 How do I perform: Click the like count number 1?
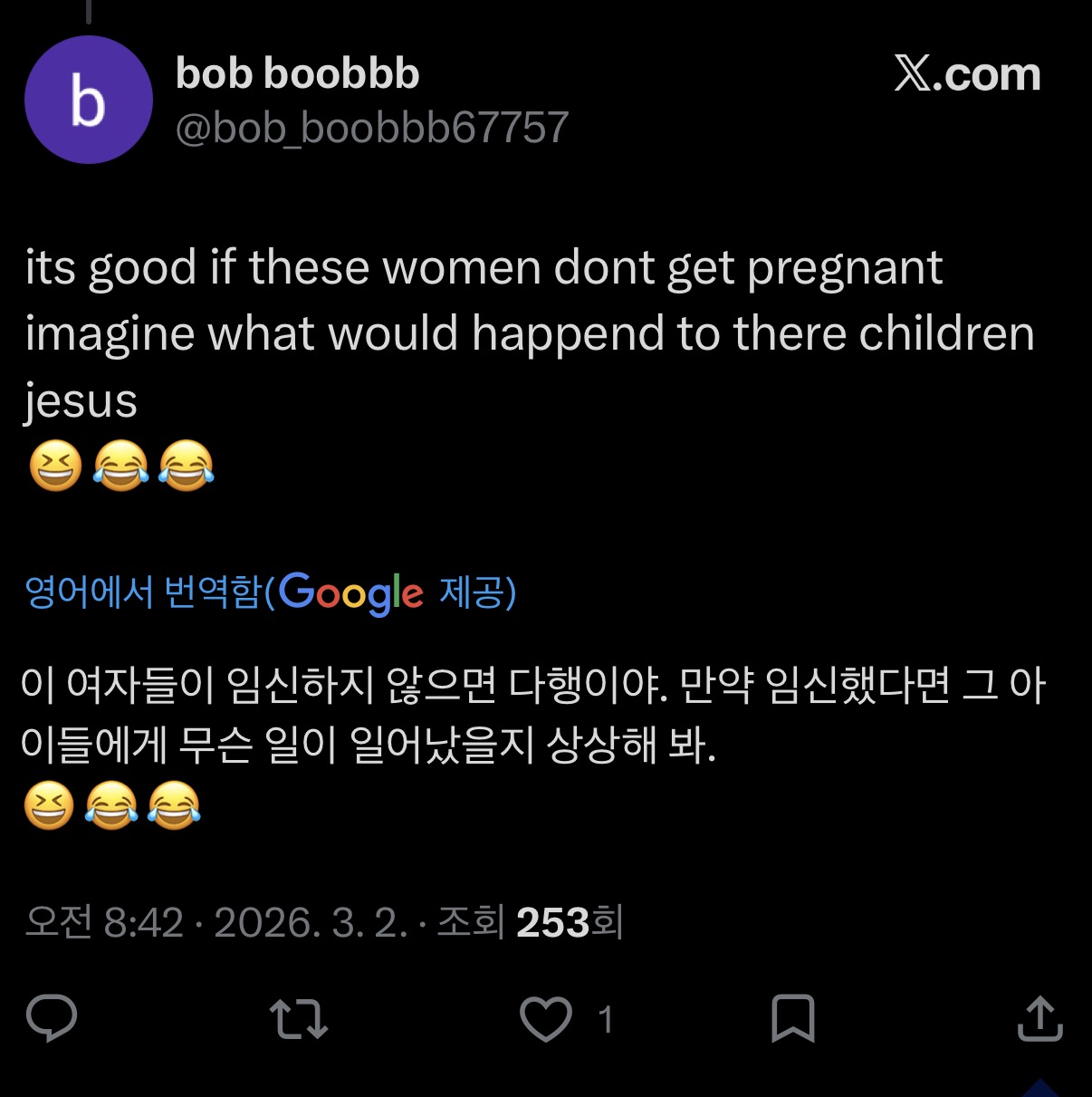(605, 1020)
